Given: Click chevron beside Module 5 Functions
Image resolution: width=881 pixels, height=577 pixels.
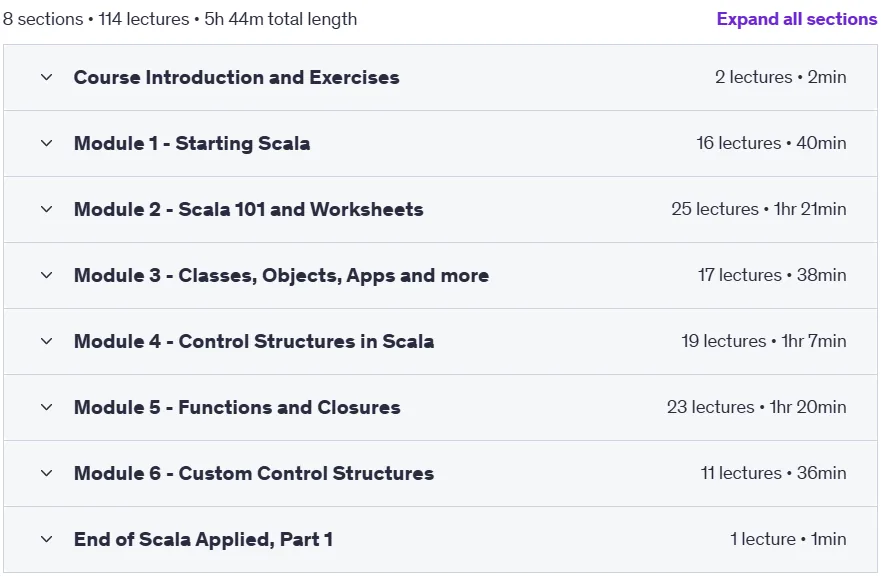Looking at the screenshot, I should [x=47, y=407].
